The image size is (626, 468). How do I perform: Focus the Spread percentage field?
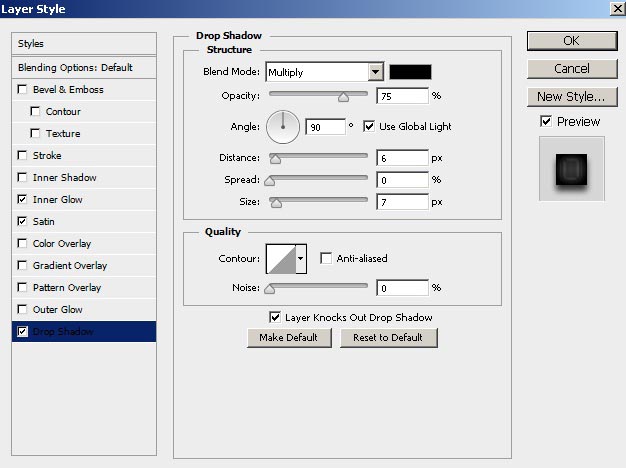(402, 180)
